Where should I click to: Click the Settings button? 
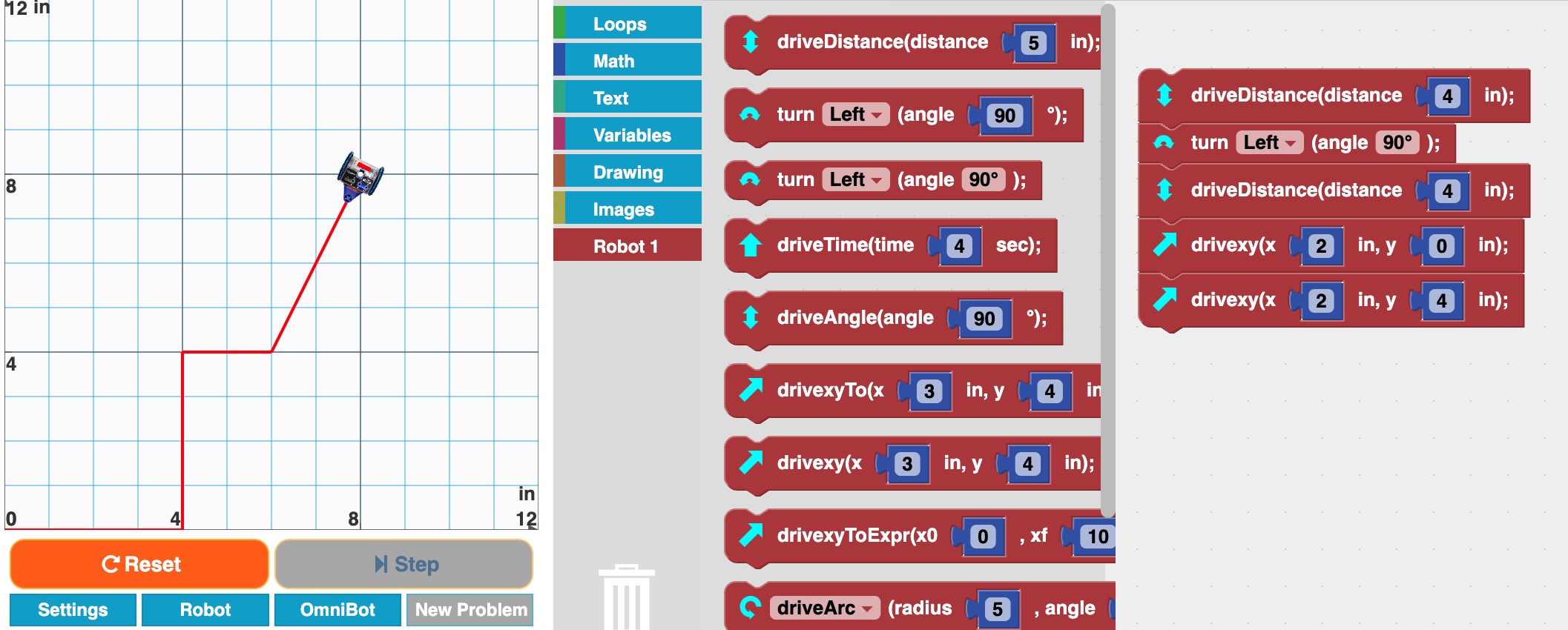pos(73,609)
